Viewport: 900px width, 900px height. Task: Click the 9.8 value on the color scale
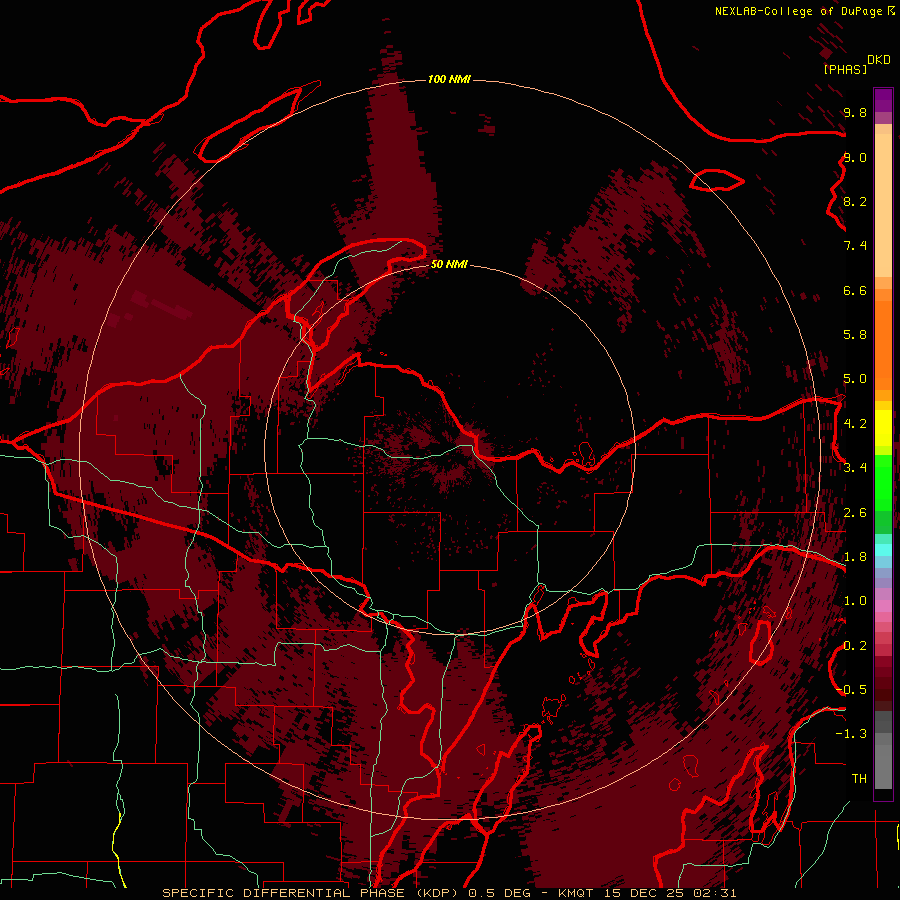click(855, 112)
